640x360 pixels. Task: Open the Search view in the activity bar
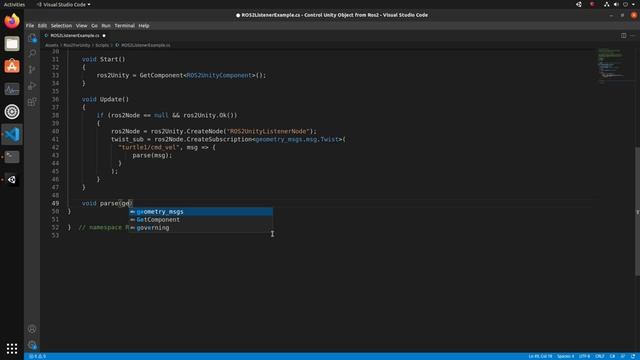[x=32, y=53]
